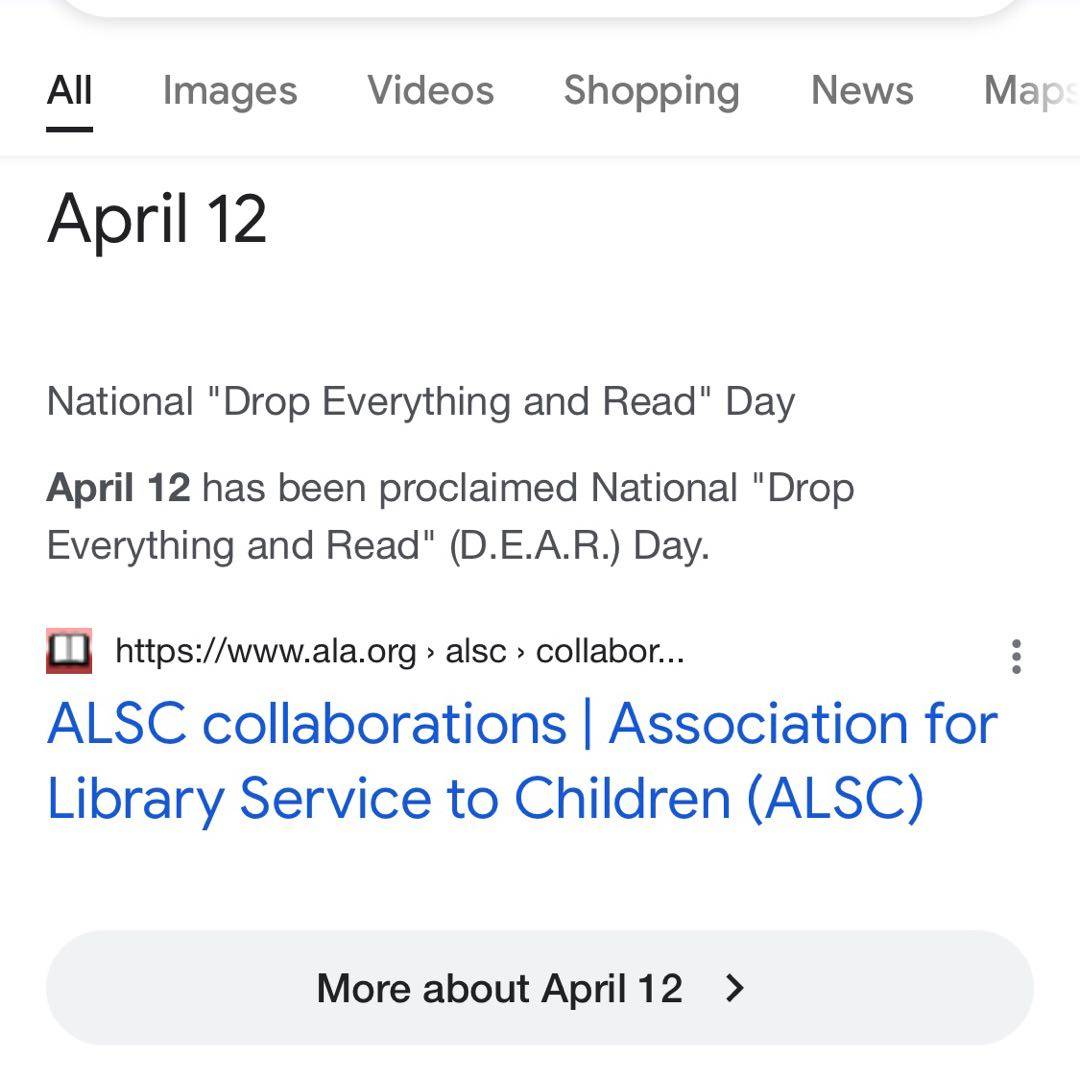Screen dimensions: 1080x1080
Task: Switch to the Images tab
Action: (230, 91)
